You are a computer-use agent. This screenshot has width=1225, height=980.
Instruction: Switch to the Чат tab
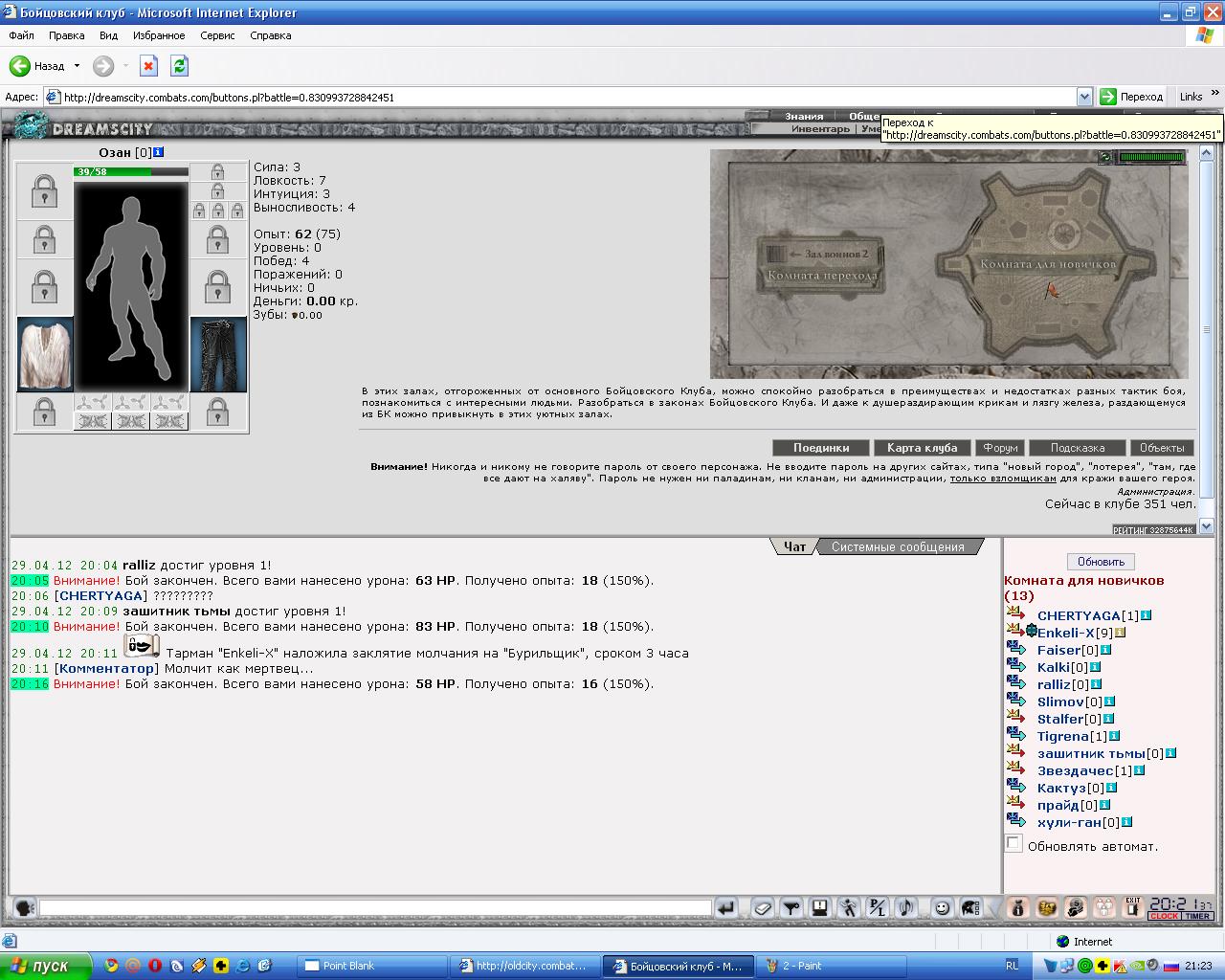click(x=794, y=546)
